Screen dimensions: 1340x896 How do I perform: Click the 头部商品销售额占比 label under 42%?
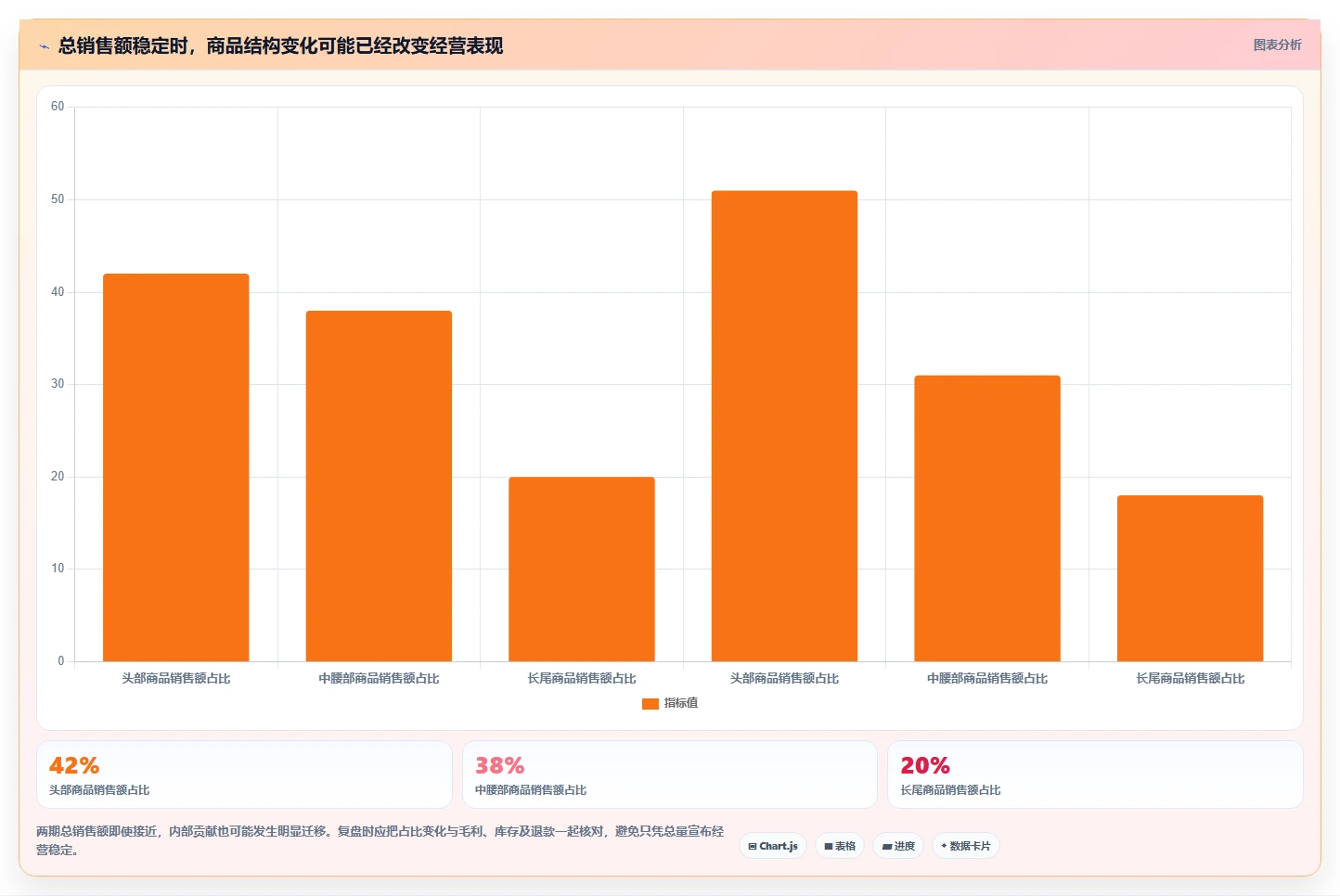tap(99, 790)
